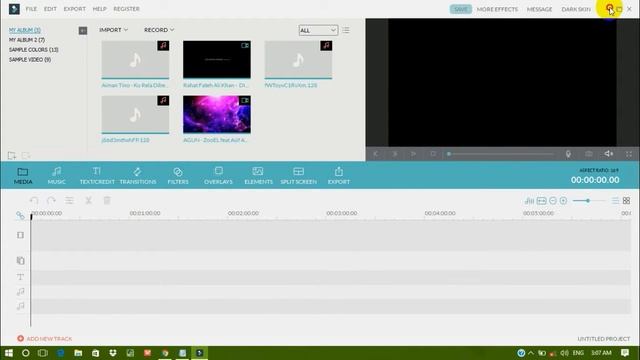
Task: Select Sample Video (9) album
Action: point(30,60)
